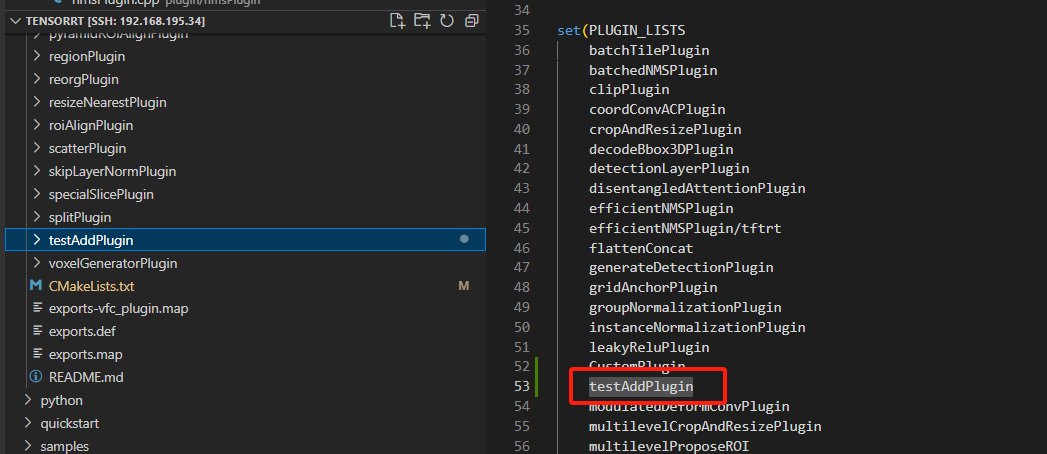Click the file icon beside exports-vfc_plugin.map
Screen dimensions: 1047x454
click(37, 308)
